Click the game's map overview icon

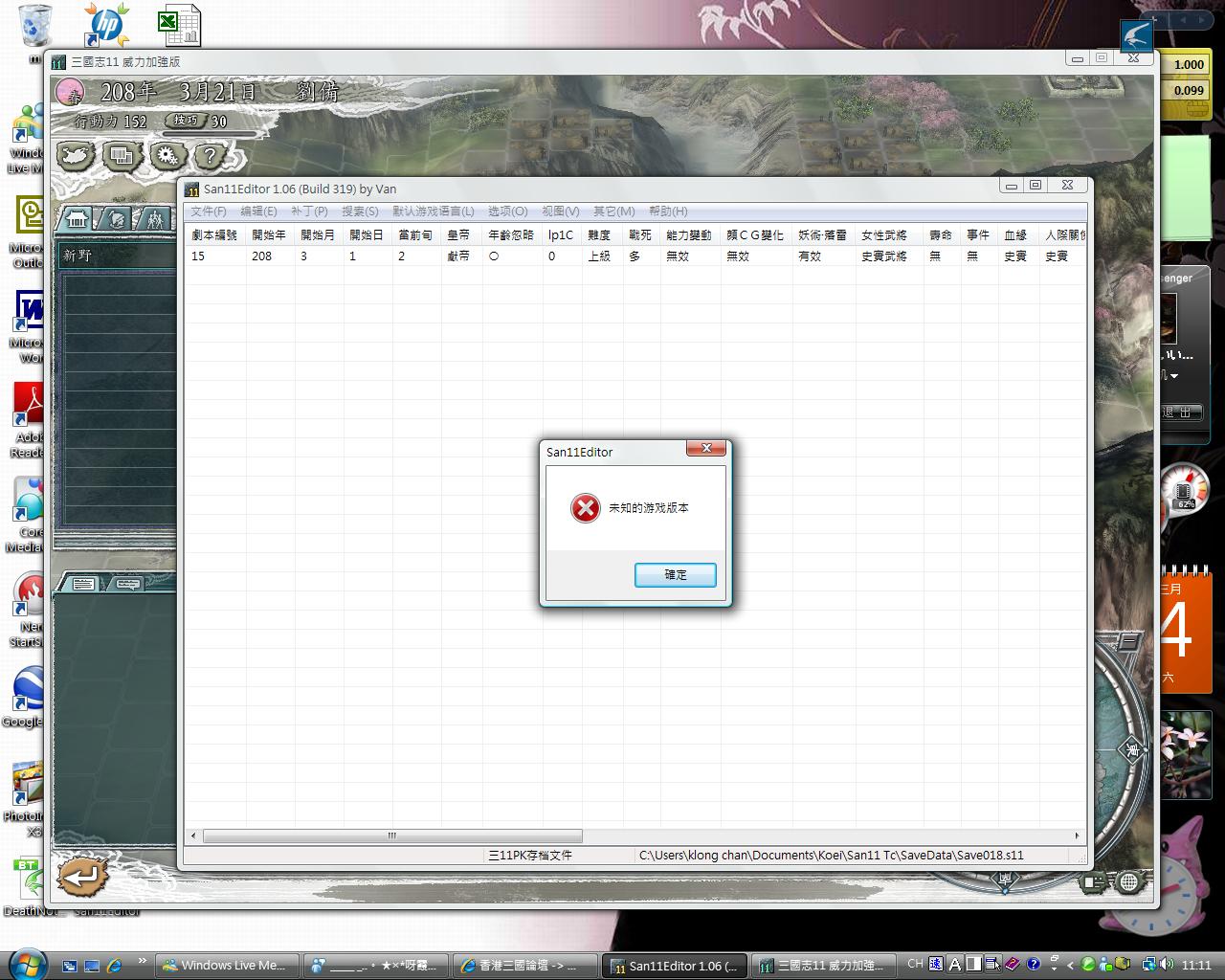(x=76, y=155)
